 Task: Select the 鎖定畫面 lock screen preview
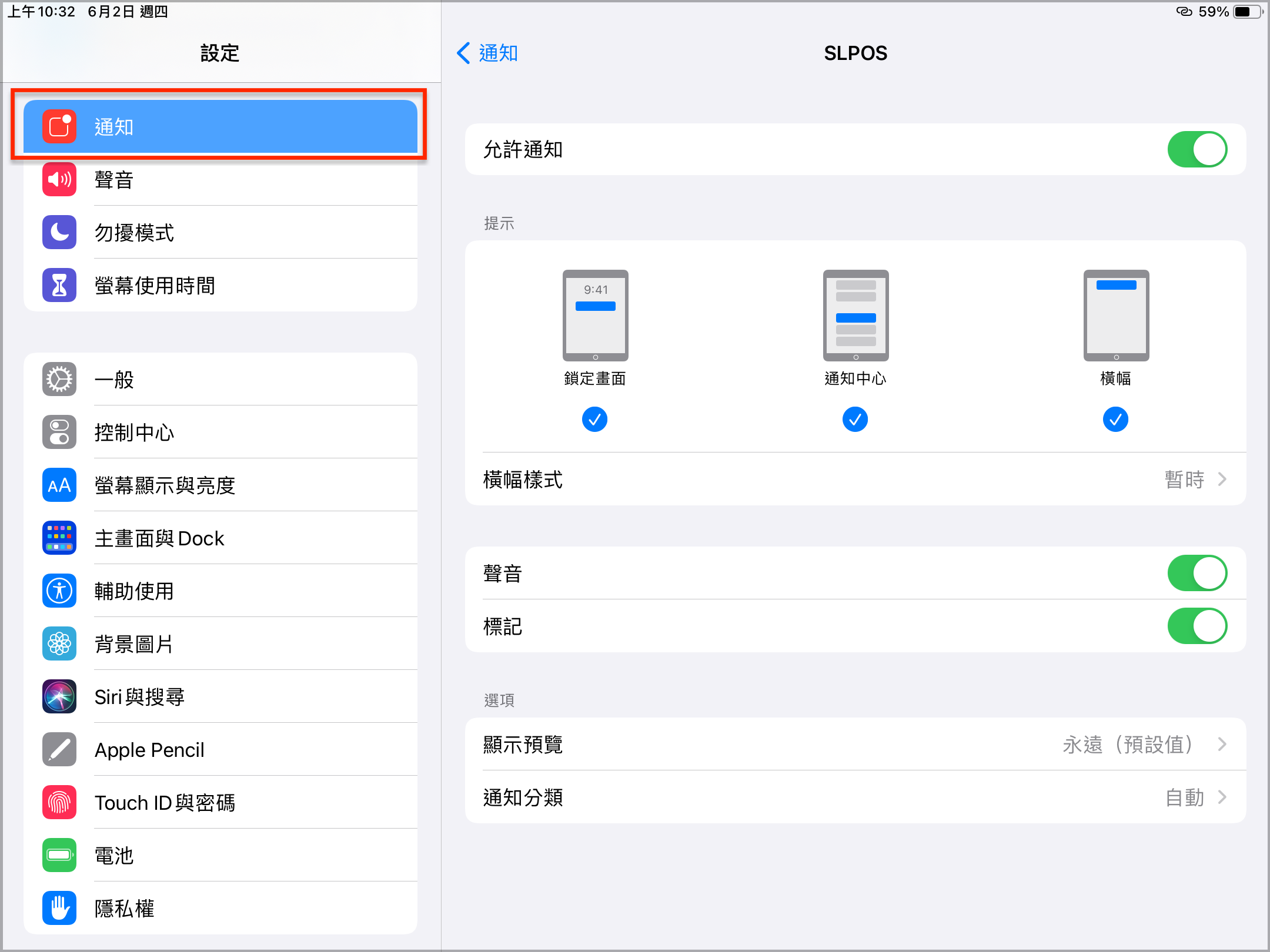coord(595,316)
